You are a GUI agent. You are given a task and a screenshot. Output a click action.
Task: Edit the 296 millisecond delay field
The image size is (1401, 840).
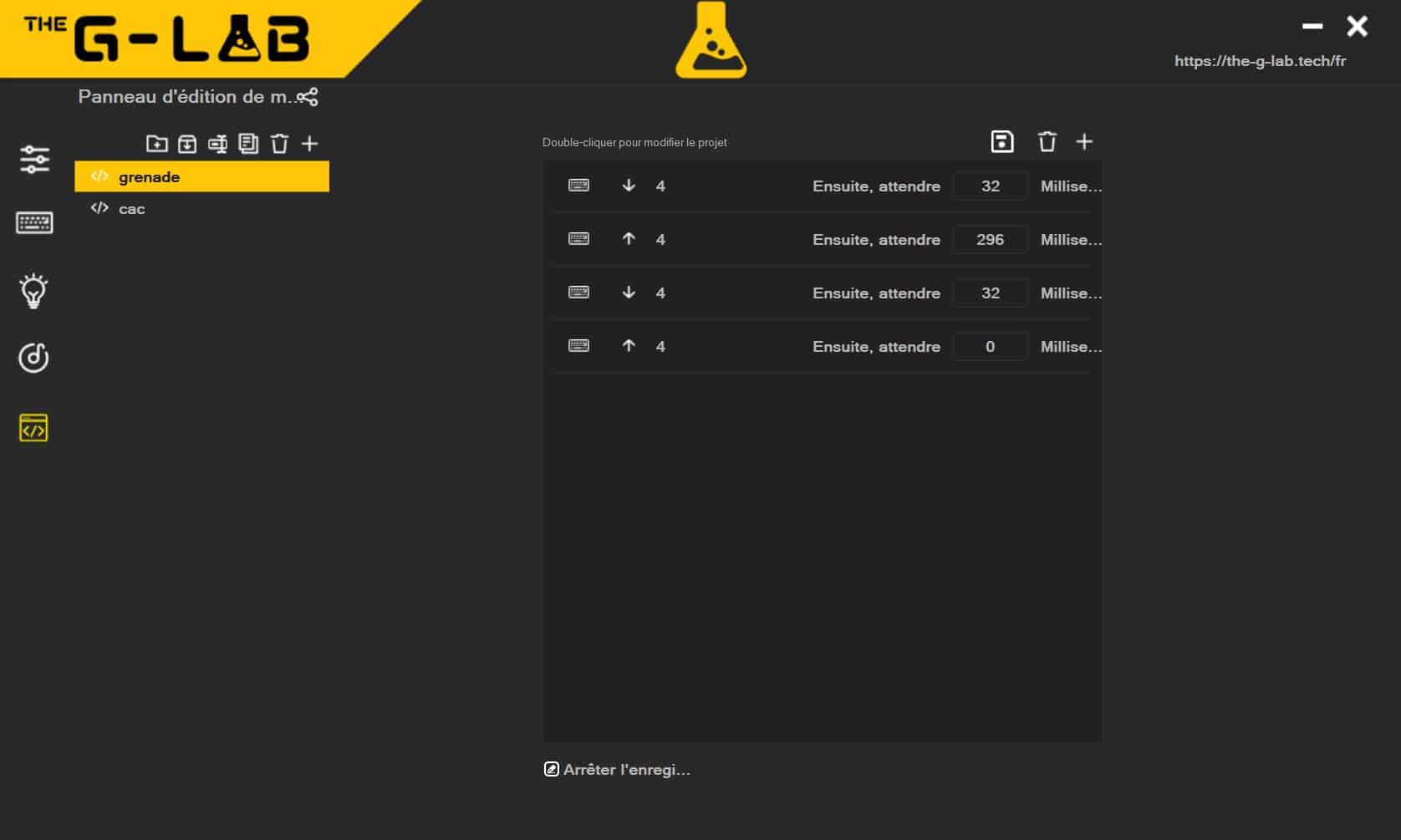coord(990,240)
